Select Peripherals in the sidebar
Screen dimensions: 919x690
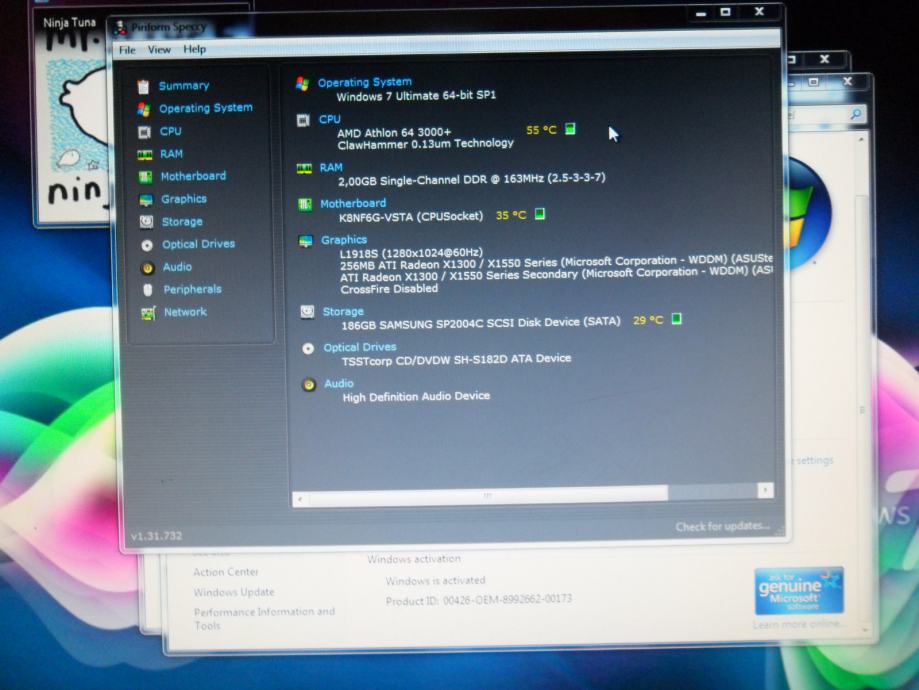click(x=193, y=290)
